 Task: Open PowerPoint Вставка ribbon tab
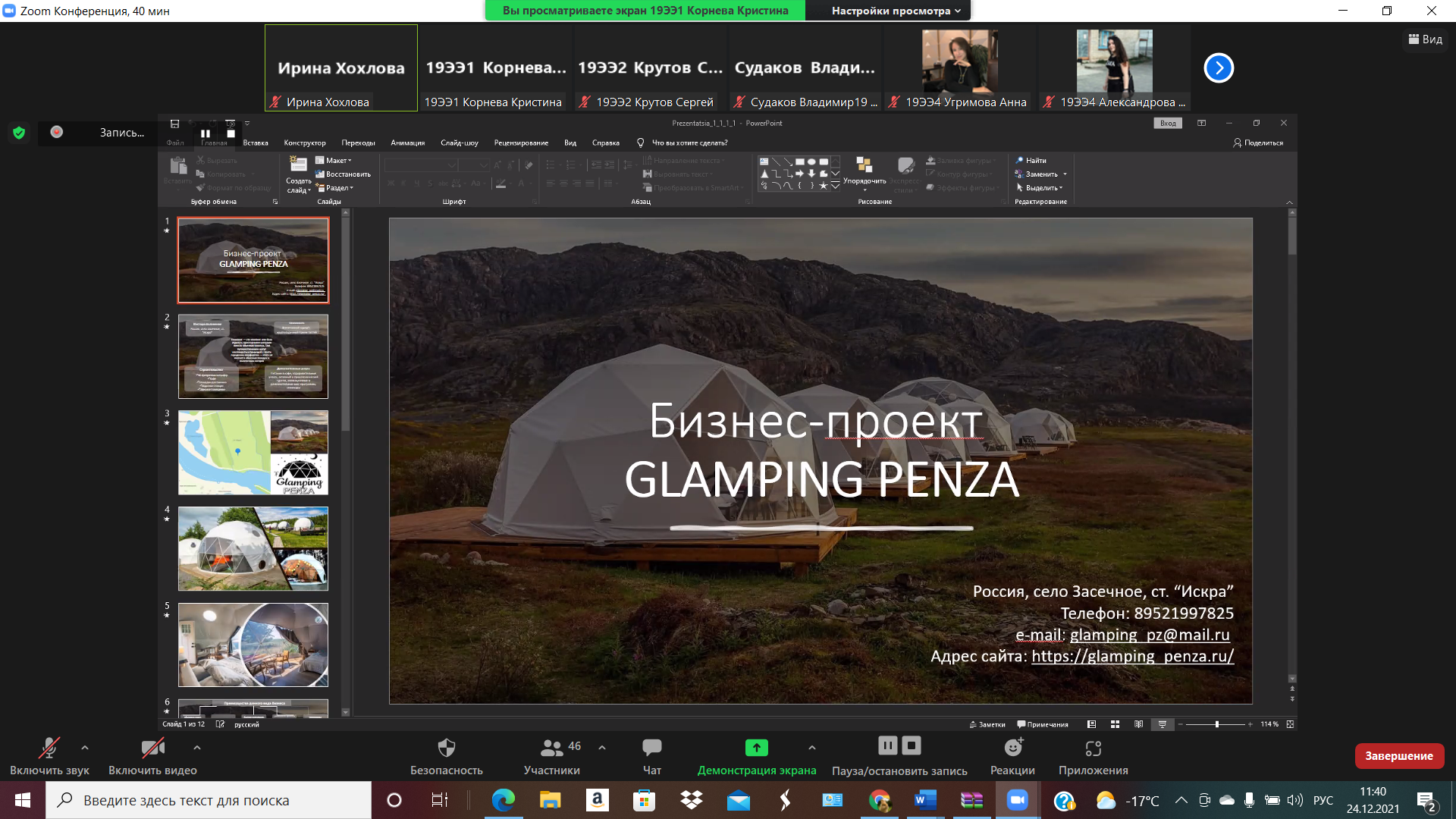click(256, 143)
